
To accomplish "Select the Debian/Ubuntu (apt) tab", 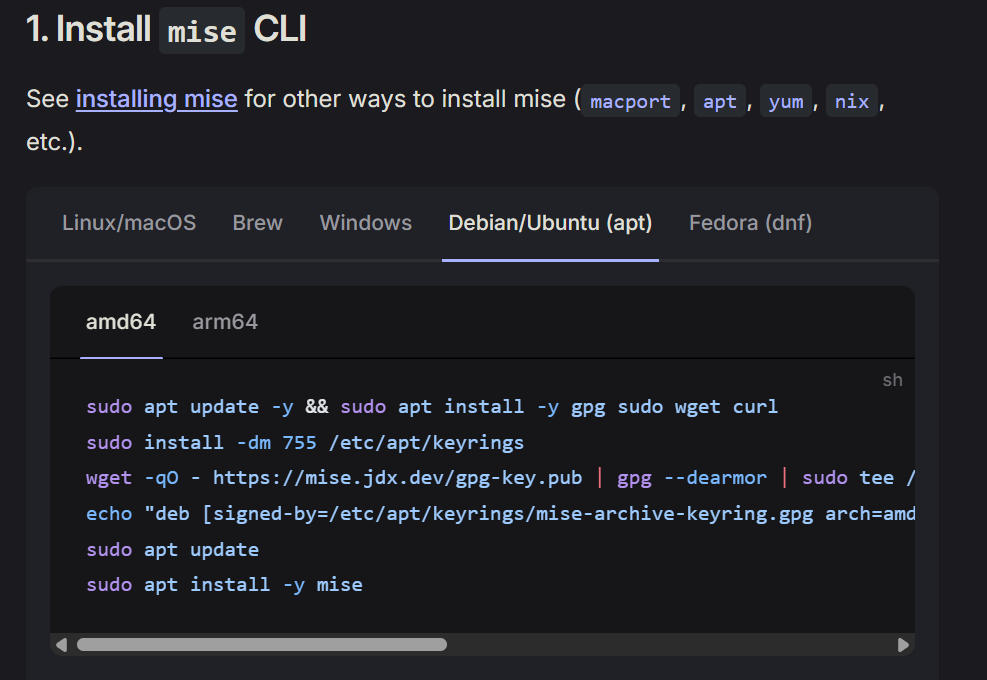I will [550, 223].
